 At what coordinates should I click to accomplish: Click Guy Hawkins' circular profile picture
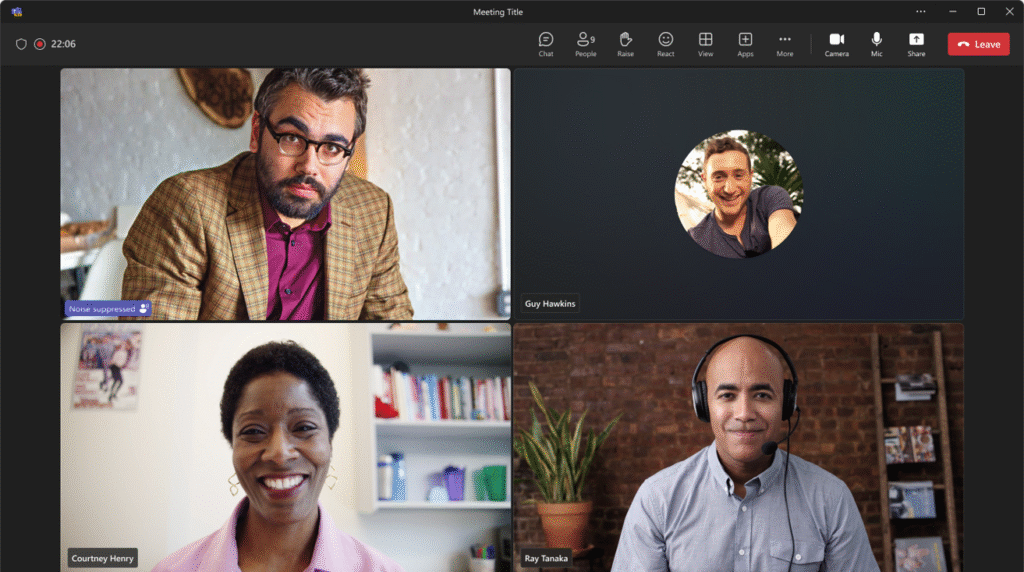pyautogui.click(x=739, y=194)
